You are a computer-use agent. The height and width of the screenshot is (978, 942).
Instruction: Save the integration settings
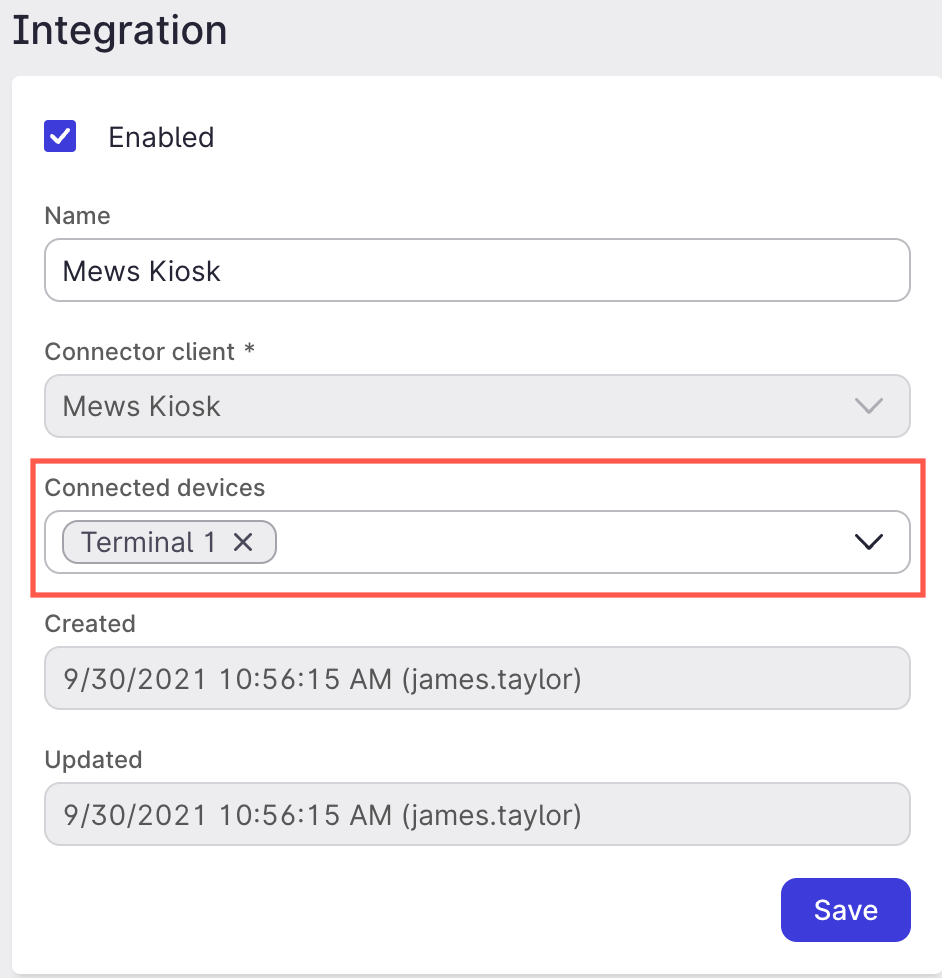845,910
